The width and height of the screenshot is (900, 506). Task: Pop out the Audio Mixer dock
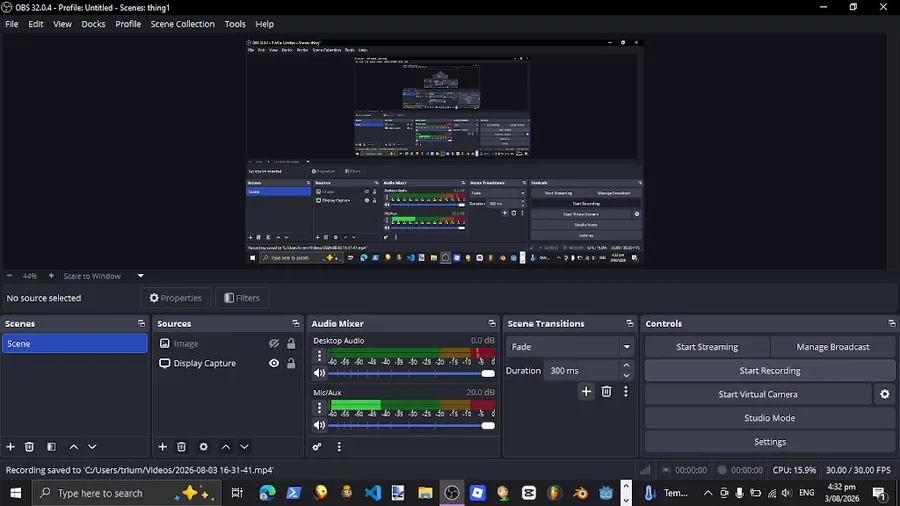click(x=492, y=324)
